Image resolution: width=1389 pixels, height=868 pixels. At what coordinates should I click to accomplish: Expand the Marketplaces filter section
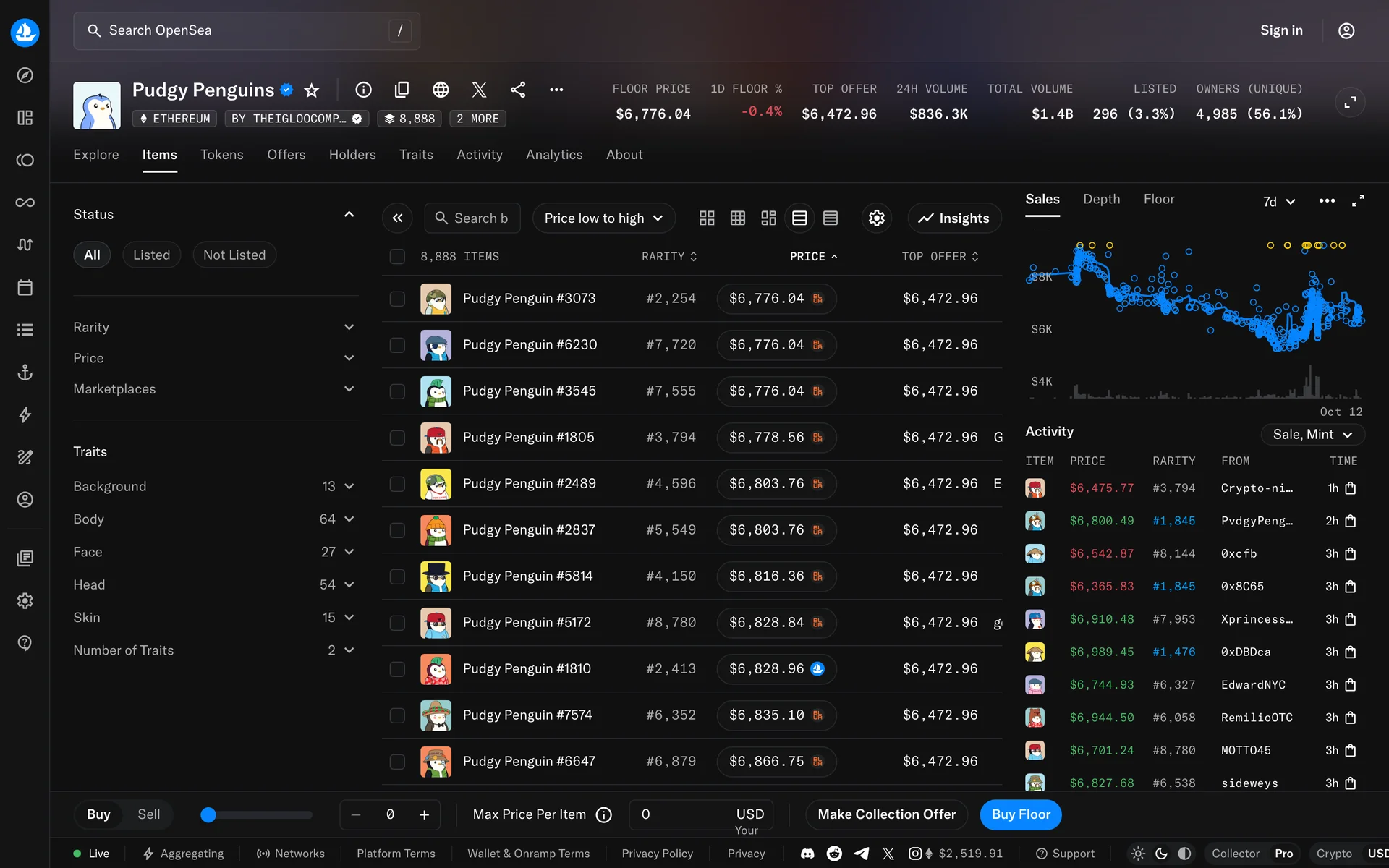click(214, 389)
